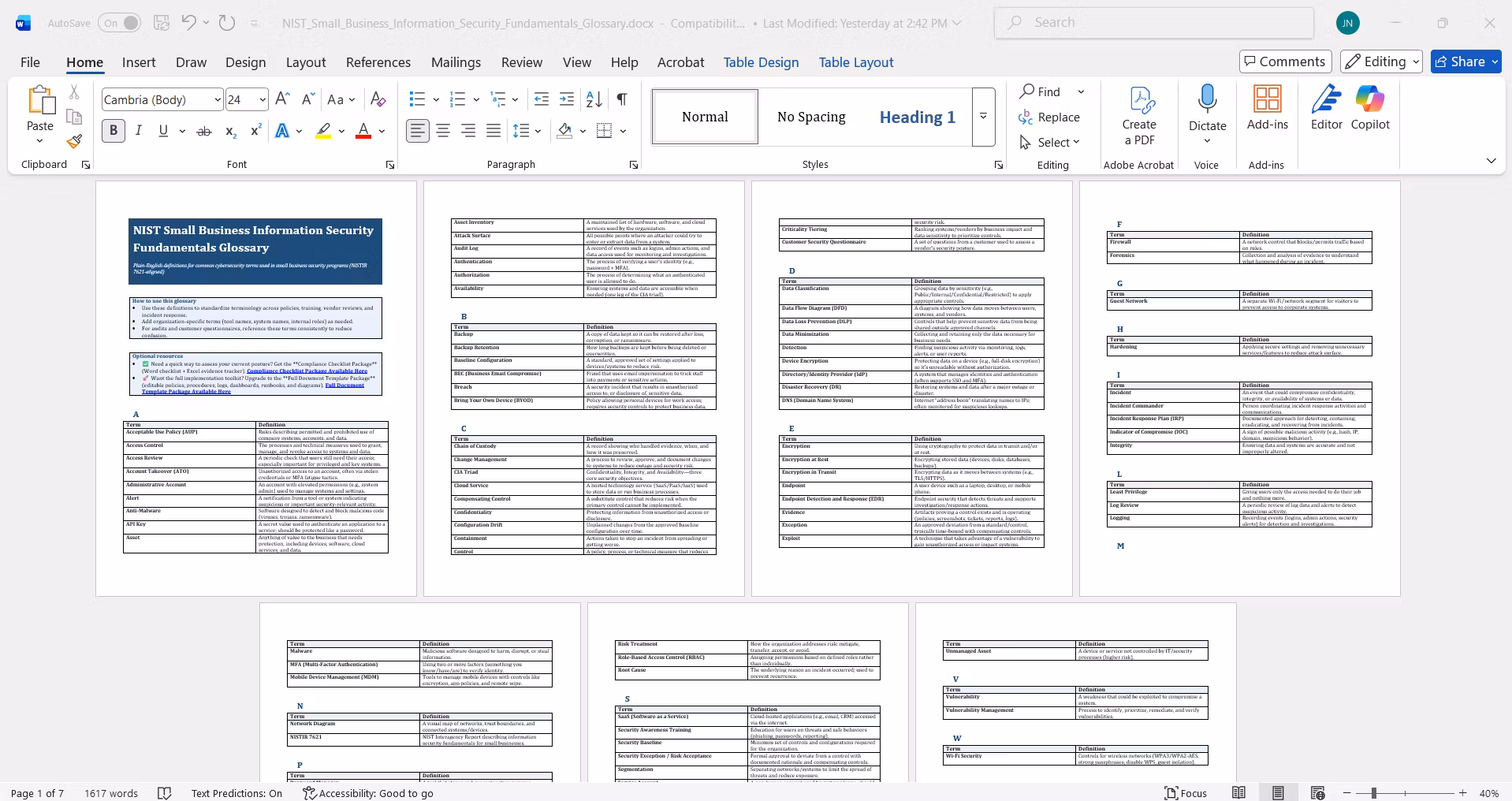This screenshot has width=1512, height=801.
Task: Click the Copy icon
Action: [x=74, y=117]
